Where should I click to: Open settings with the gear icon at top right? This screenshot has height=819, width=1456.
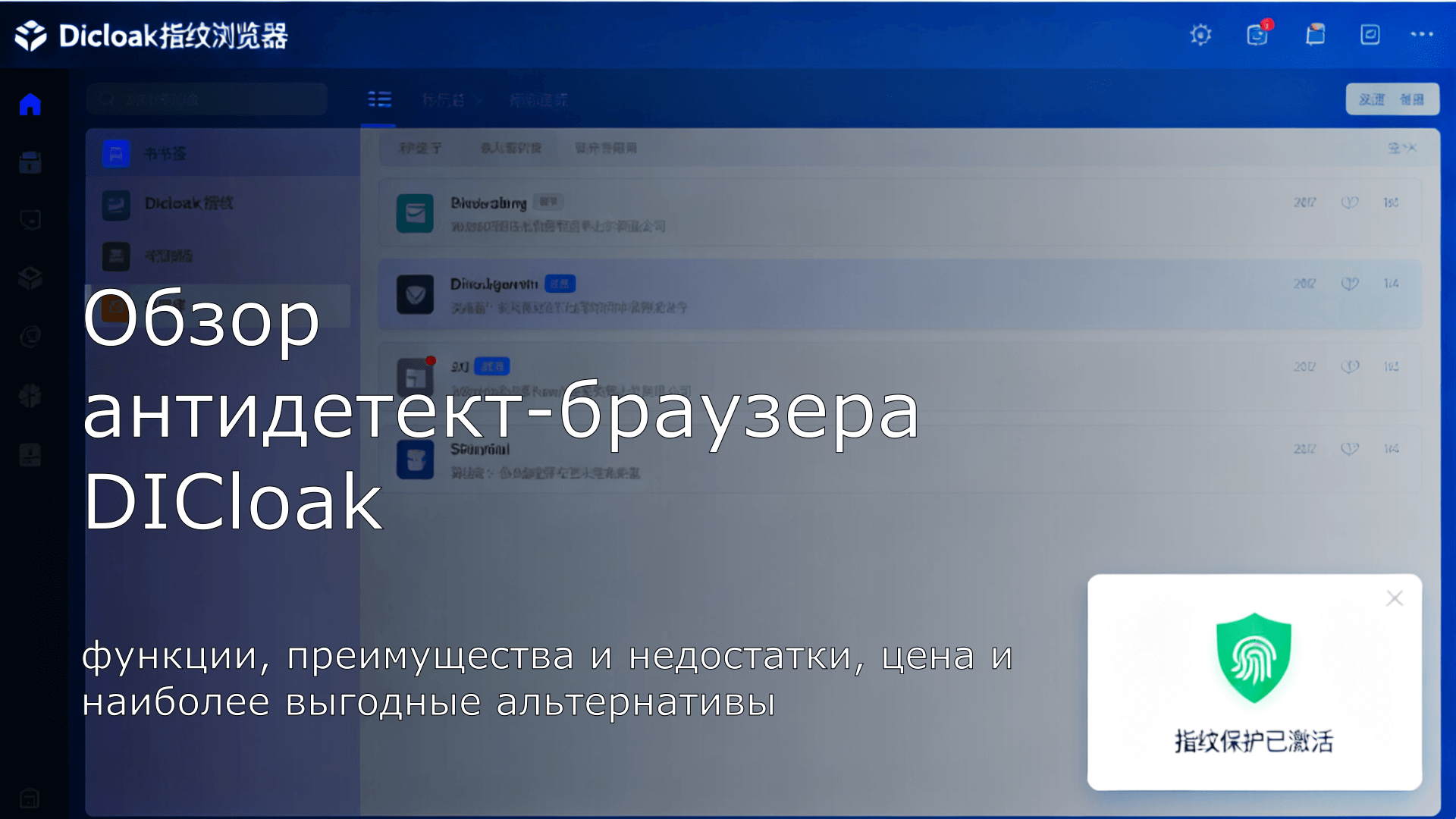1200,35
